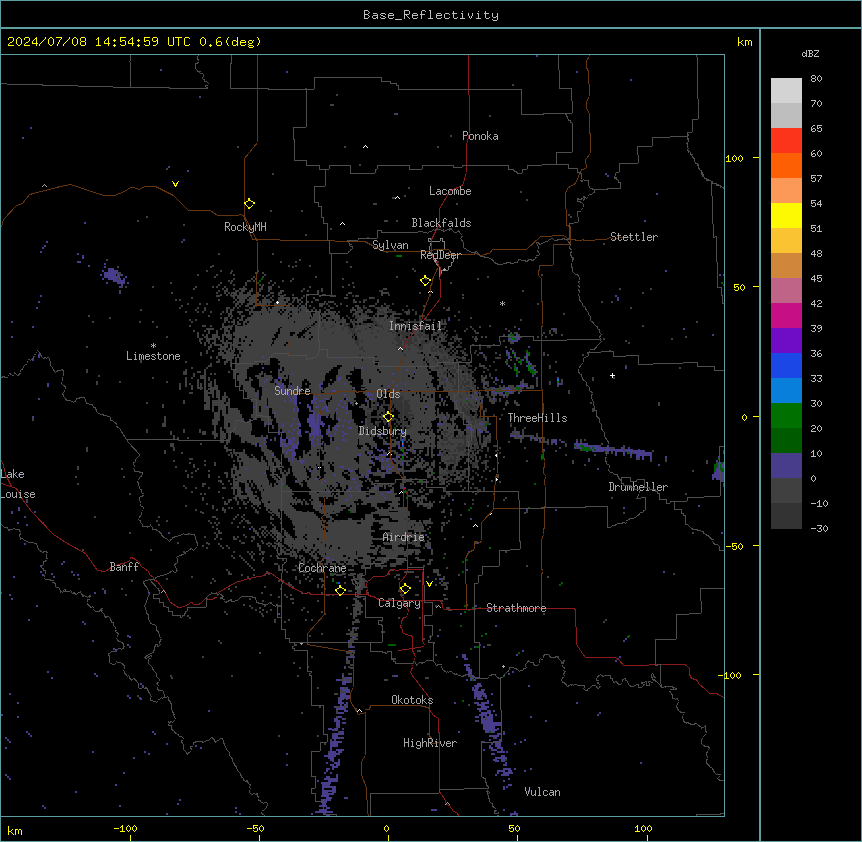Click the Lacombe city label

click(x=450, y=191)
